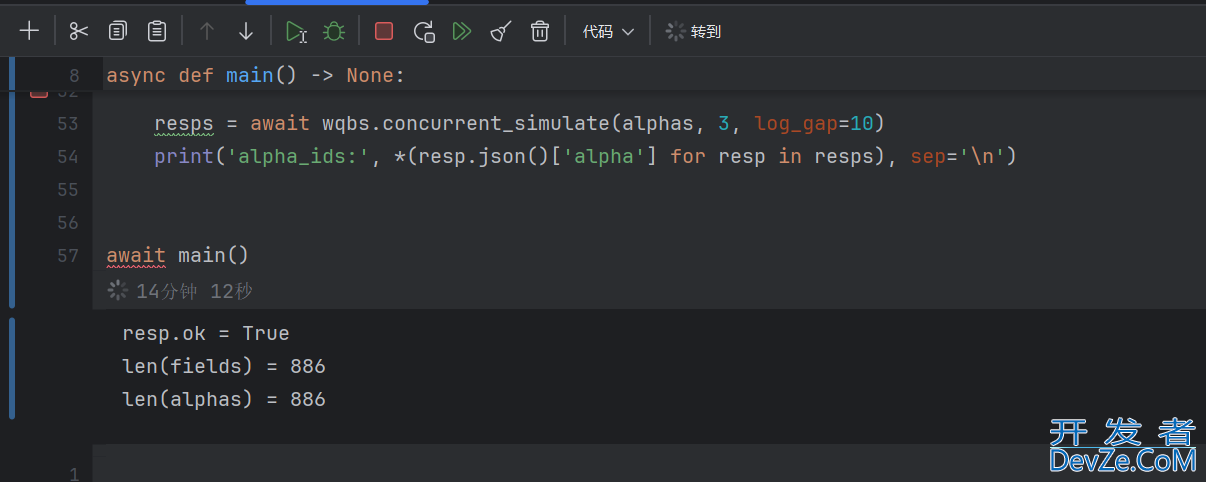Click the log_gap=10 argument

814,124
